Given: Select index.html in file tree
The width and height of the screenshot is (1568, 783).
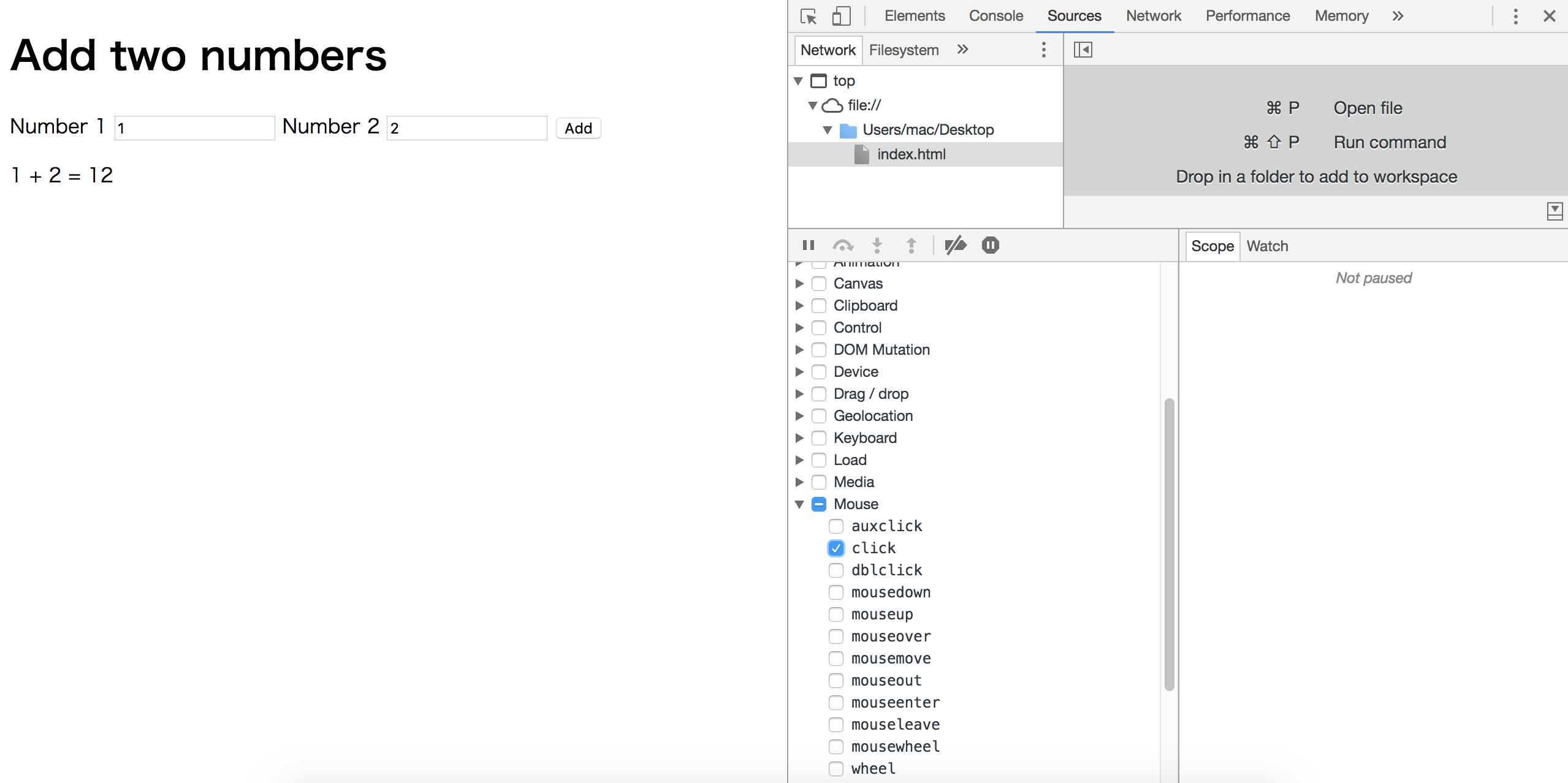Looking at the screenshot, I should tap(911, 154).
